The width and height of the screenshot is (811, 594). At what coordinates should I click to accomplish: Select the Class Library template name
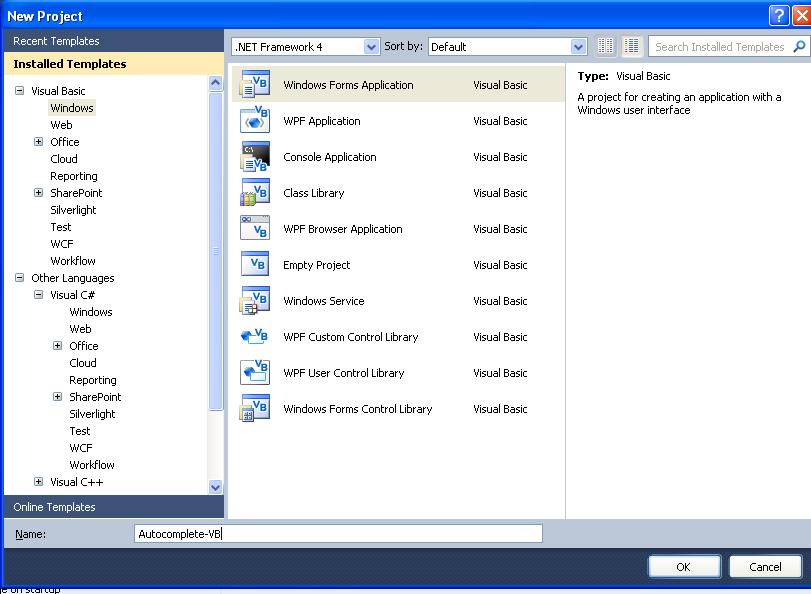[x=313, y=193]
